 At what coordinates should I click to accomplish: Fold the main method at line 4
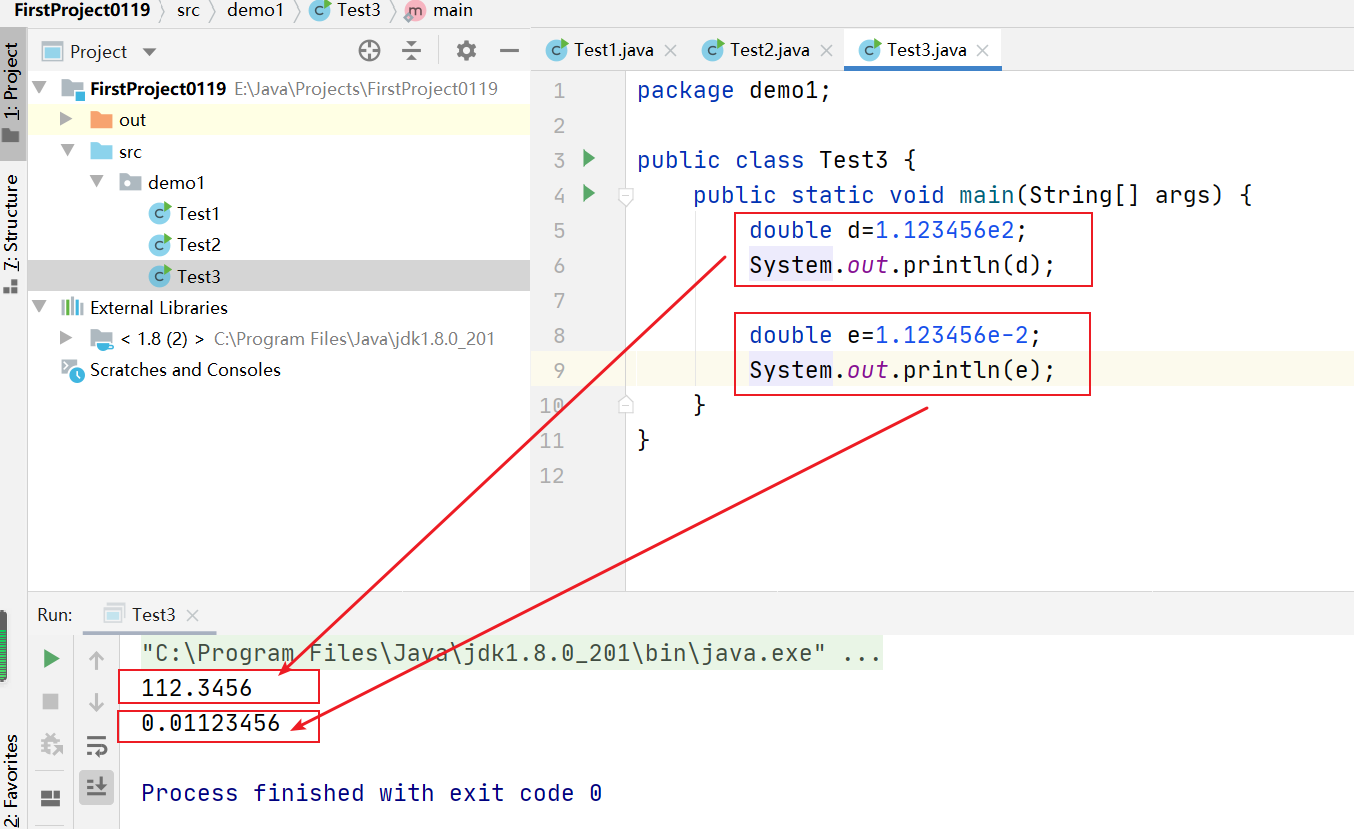[x=626, y=196]
